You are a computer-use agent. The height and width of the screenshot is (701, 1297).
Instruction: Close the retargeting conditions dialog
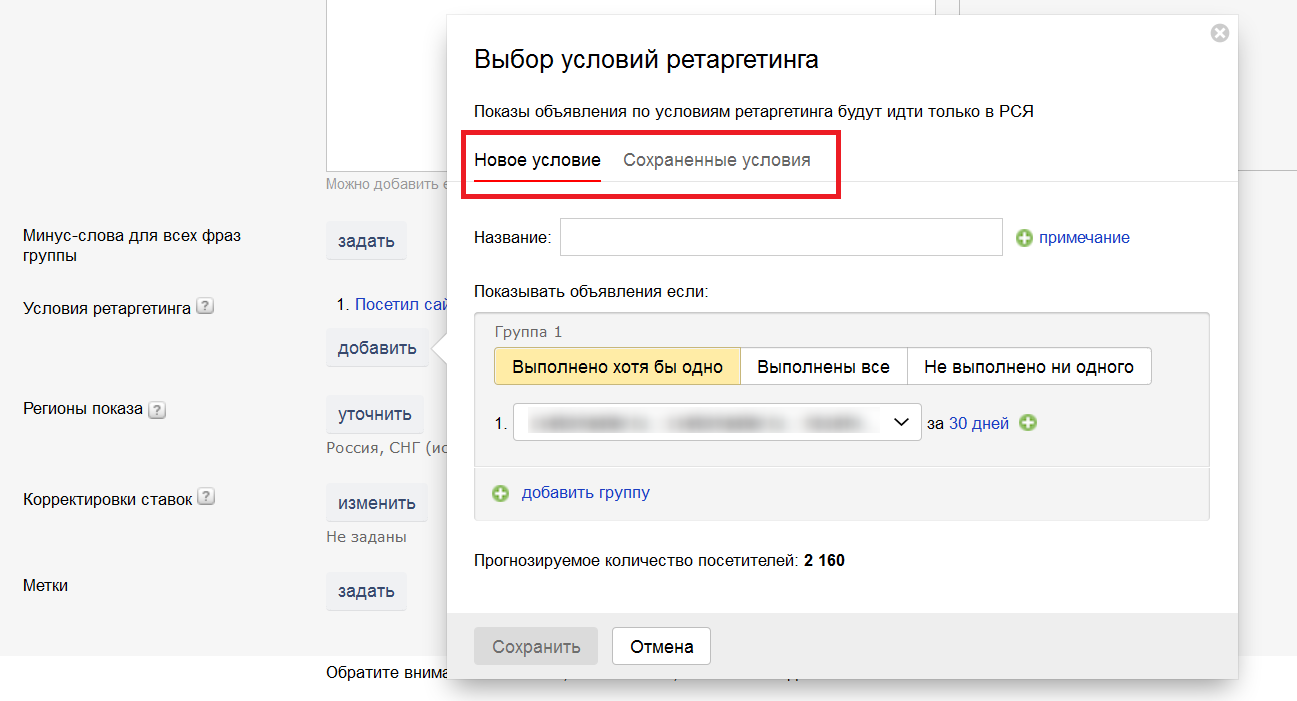[1219, 33]
